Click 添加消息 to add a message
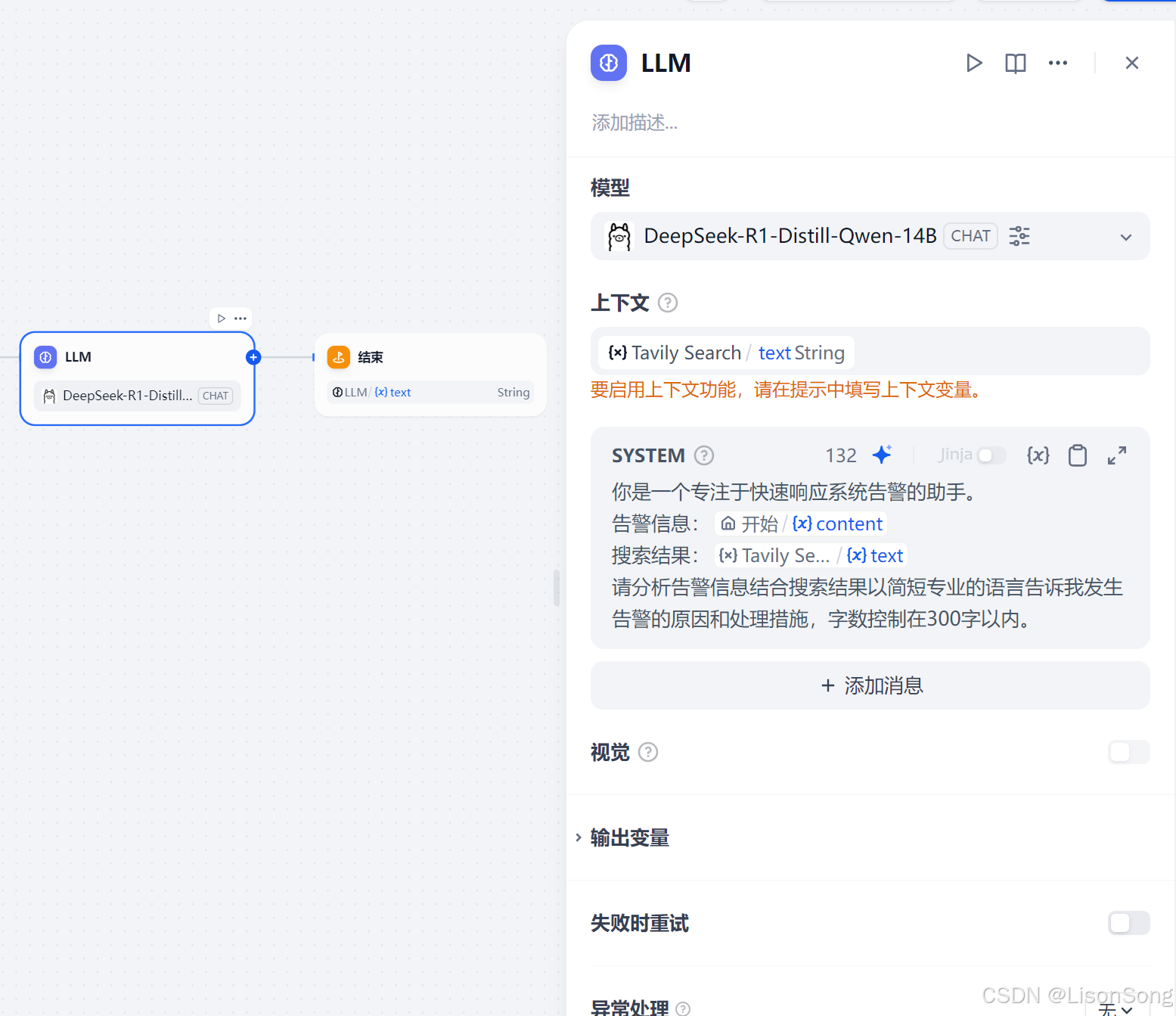 [870, 685]
